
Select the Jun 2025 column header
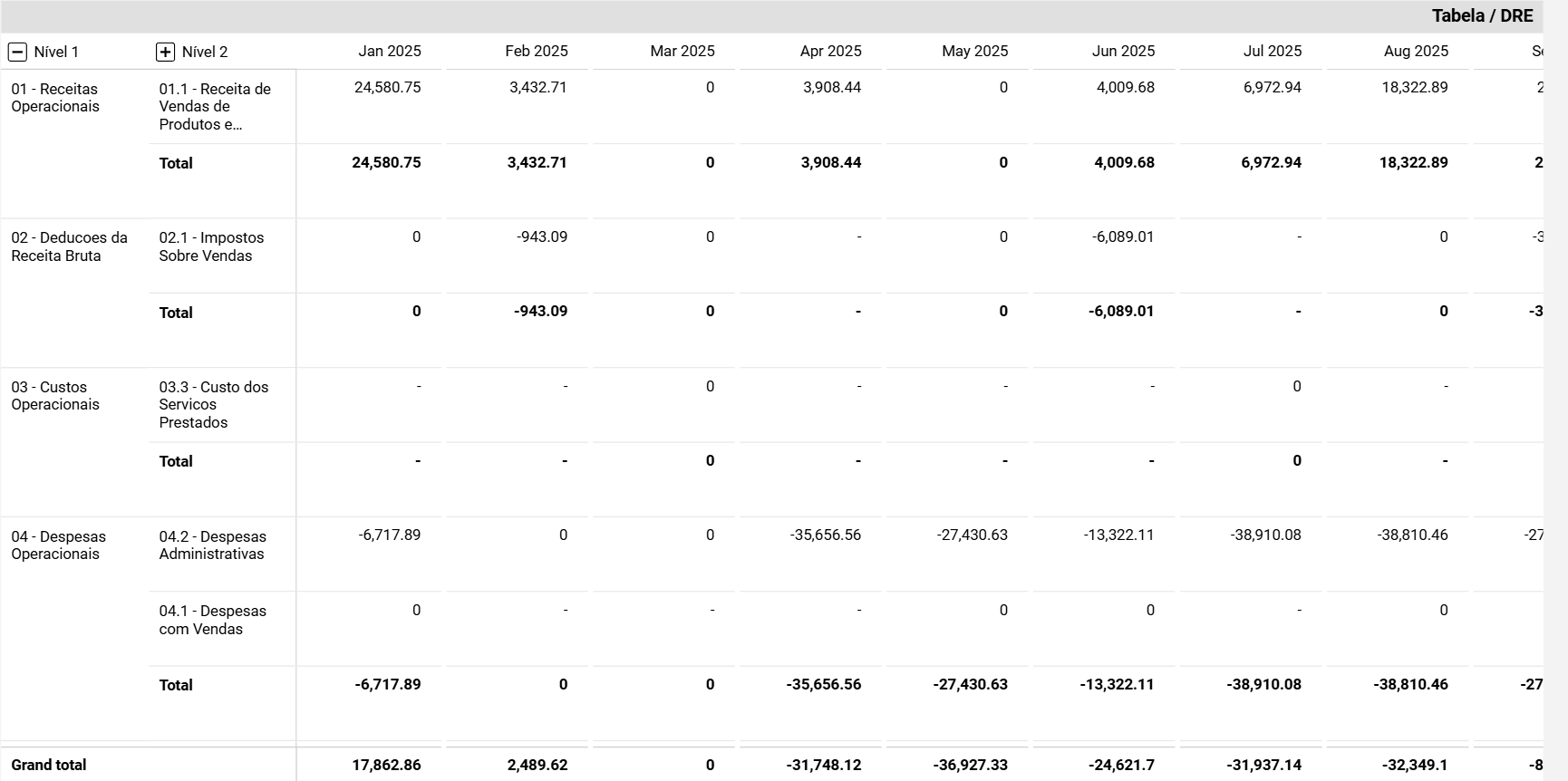tap(1123, 52)
